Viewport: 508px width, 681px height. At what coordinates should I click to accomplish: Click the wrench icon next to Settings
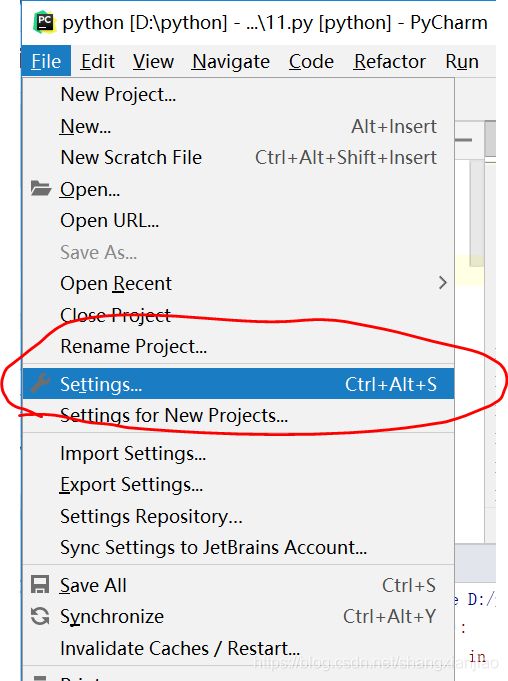tap(40, 383)
